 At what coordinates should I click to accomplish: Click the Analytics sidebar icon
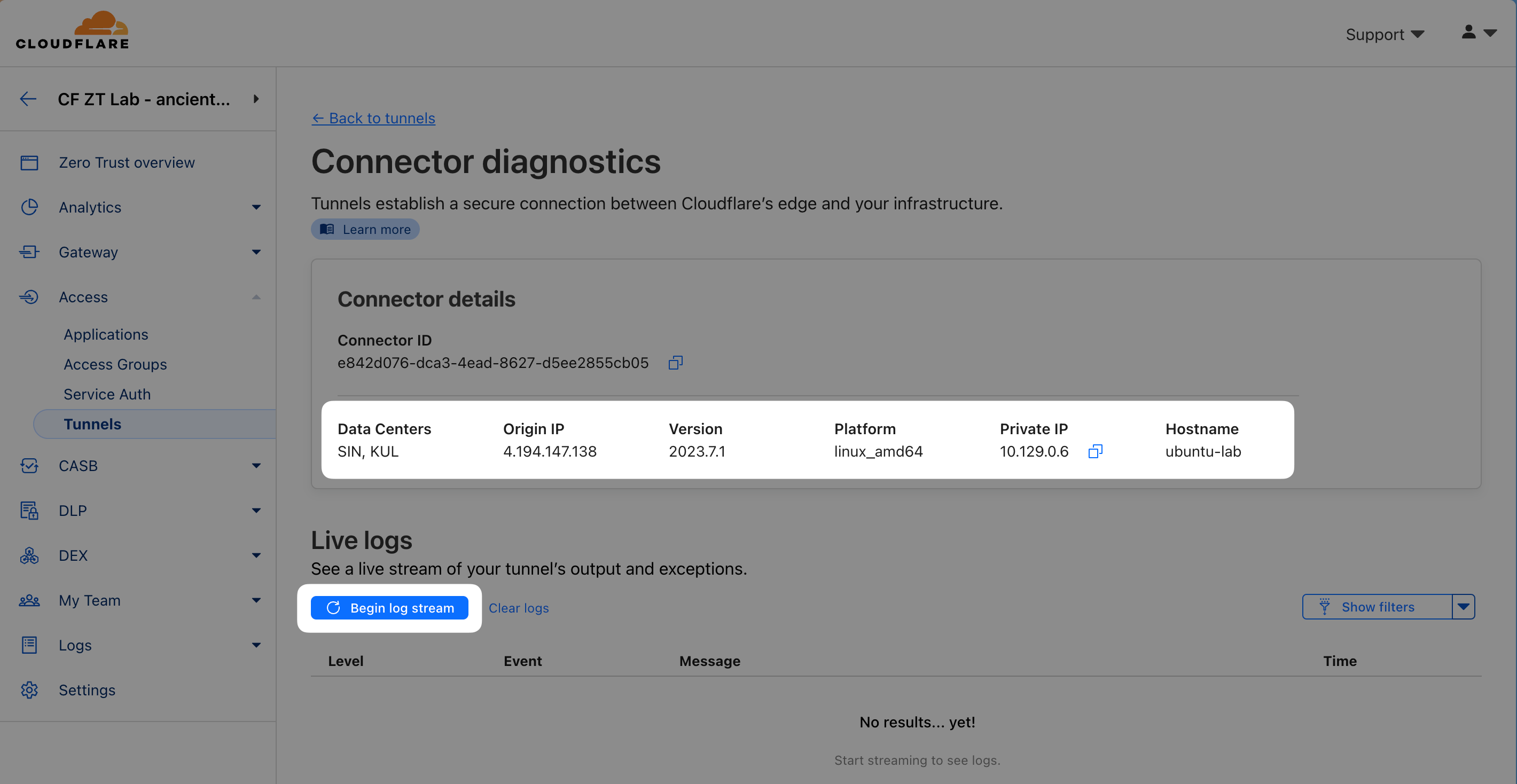point(29,206)
